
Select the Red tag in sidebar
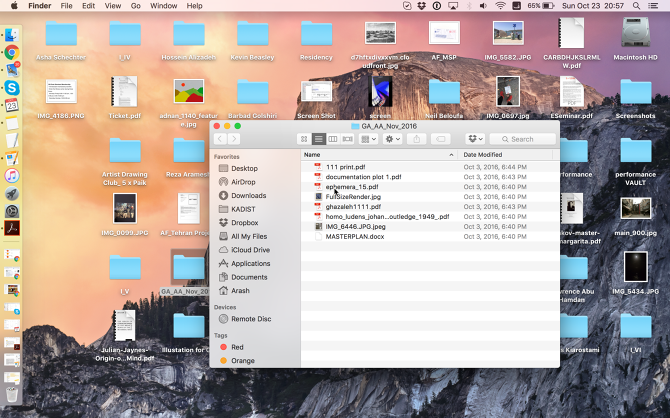coord(237,347)
